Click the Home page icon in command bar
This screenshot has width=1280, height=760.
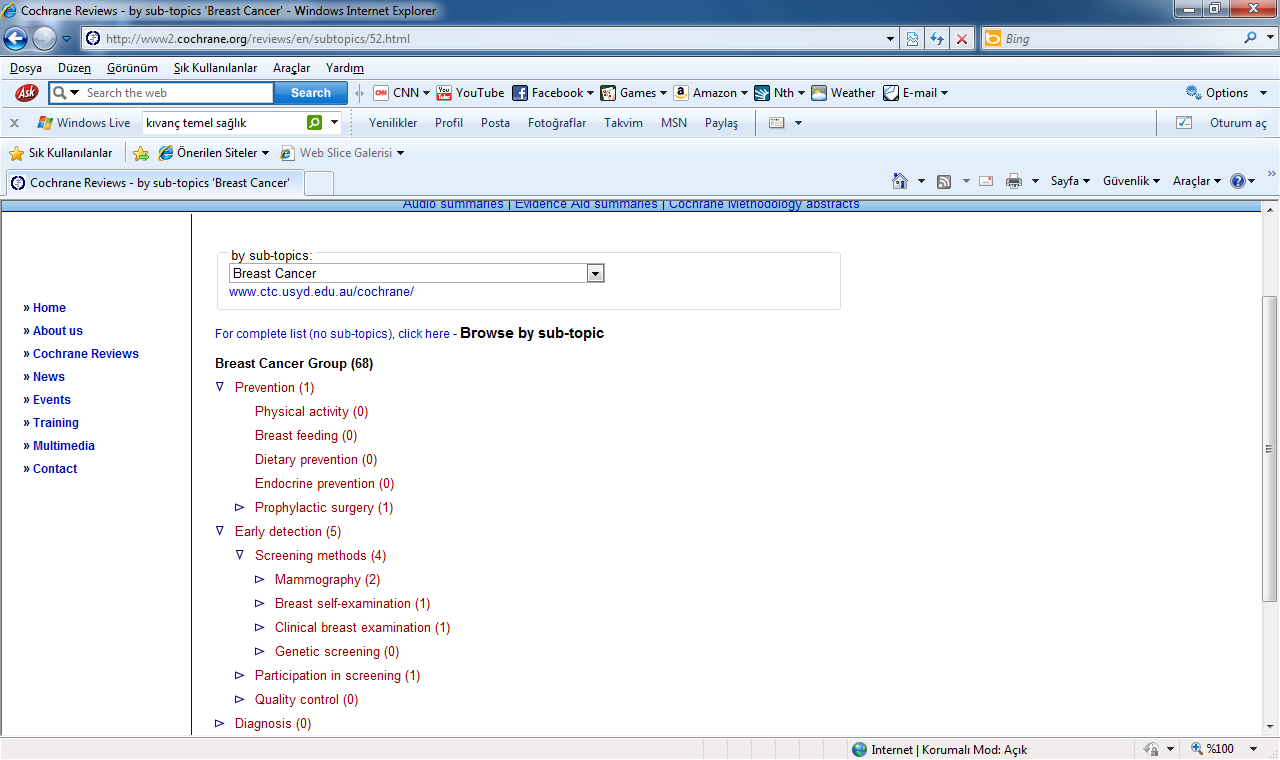[899, 181]
